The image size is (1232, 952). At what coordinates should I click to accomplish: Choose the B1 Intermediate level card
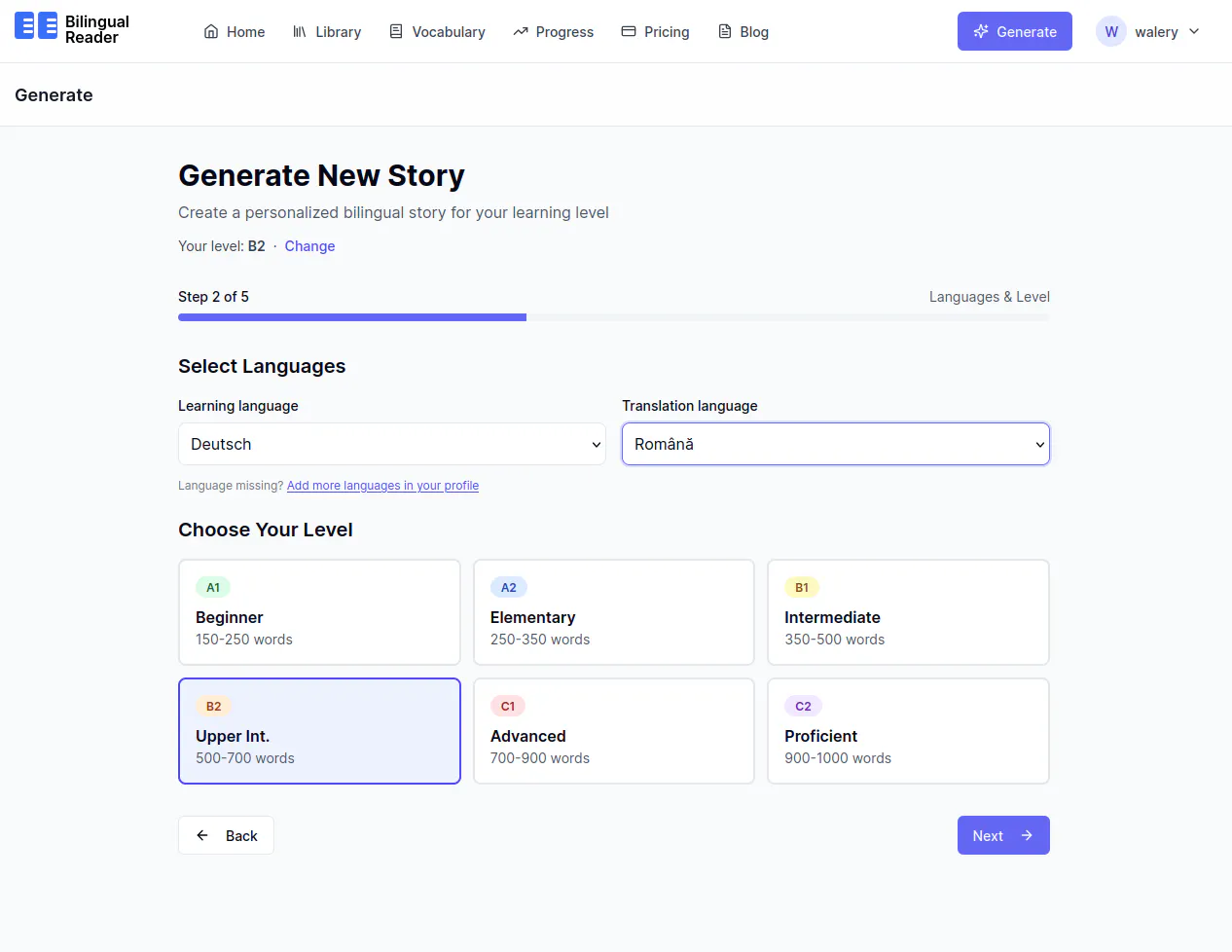pos(909,612)
